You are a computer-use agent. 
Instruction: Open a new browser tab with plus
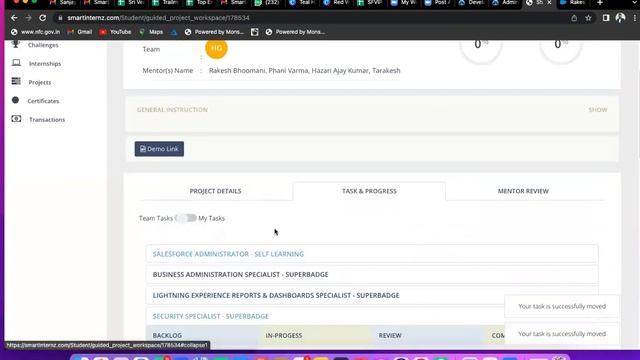pyautogui.click(x=600, y=3)
